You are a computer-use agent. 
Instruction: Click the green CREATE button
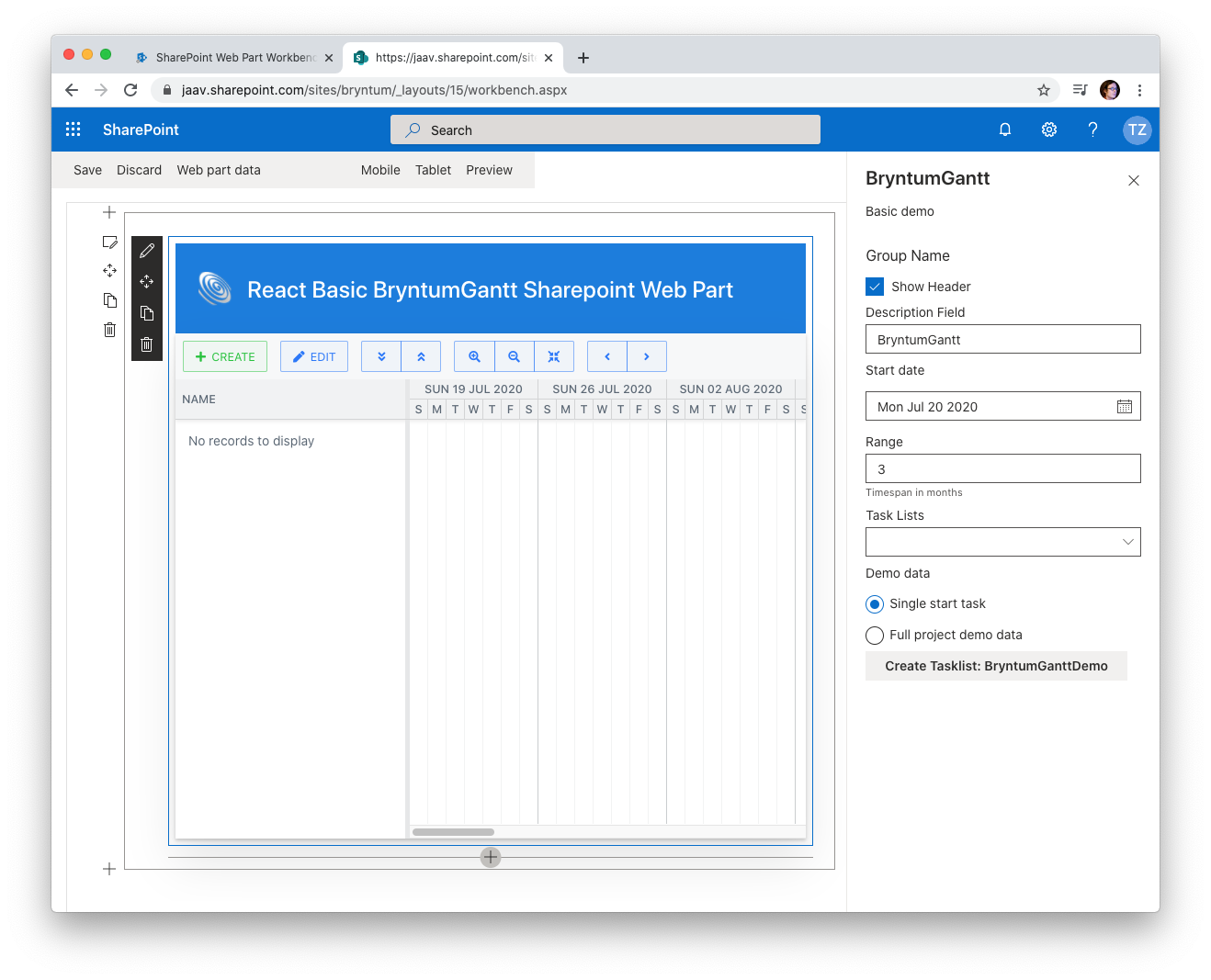click(225, 356)
